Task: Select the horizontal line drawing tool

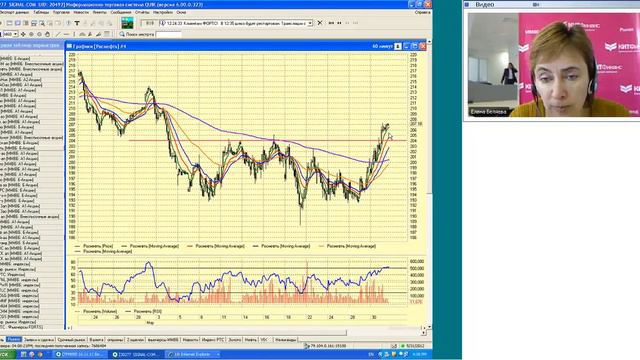Action: [x=66, y=34]
